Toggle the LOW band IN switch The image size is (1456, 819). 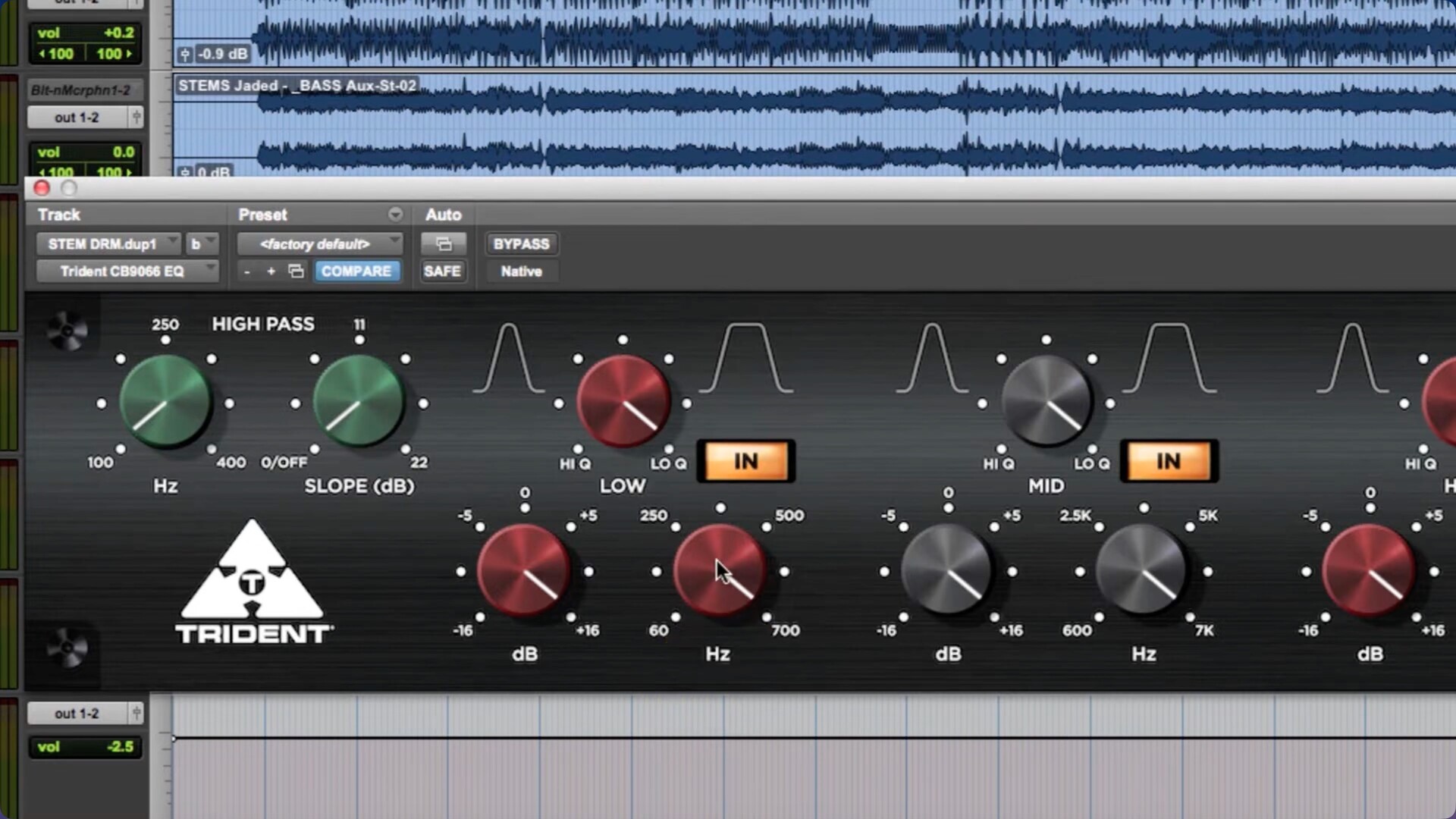tap(746, 461)
